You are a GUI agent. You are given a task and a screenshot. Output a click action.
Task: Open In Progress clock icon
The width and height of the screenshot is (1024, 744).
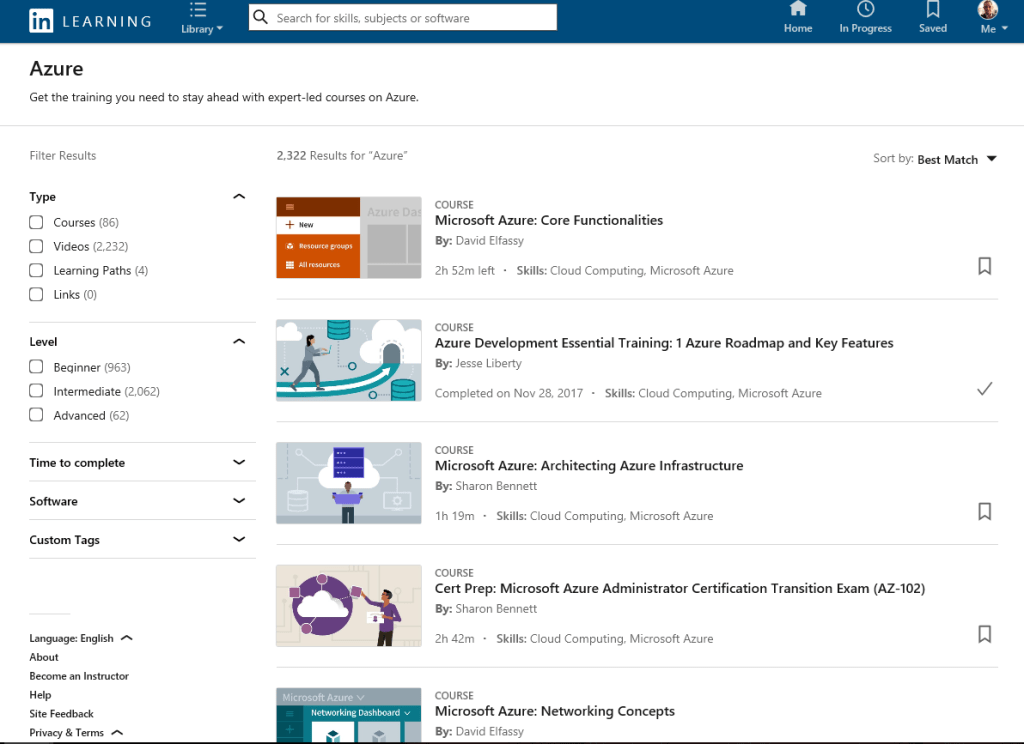pos(865,9)
